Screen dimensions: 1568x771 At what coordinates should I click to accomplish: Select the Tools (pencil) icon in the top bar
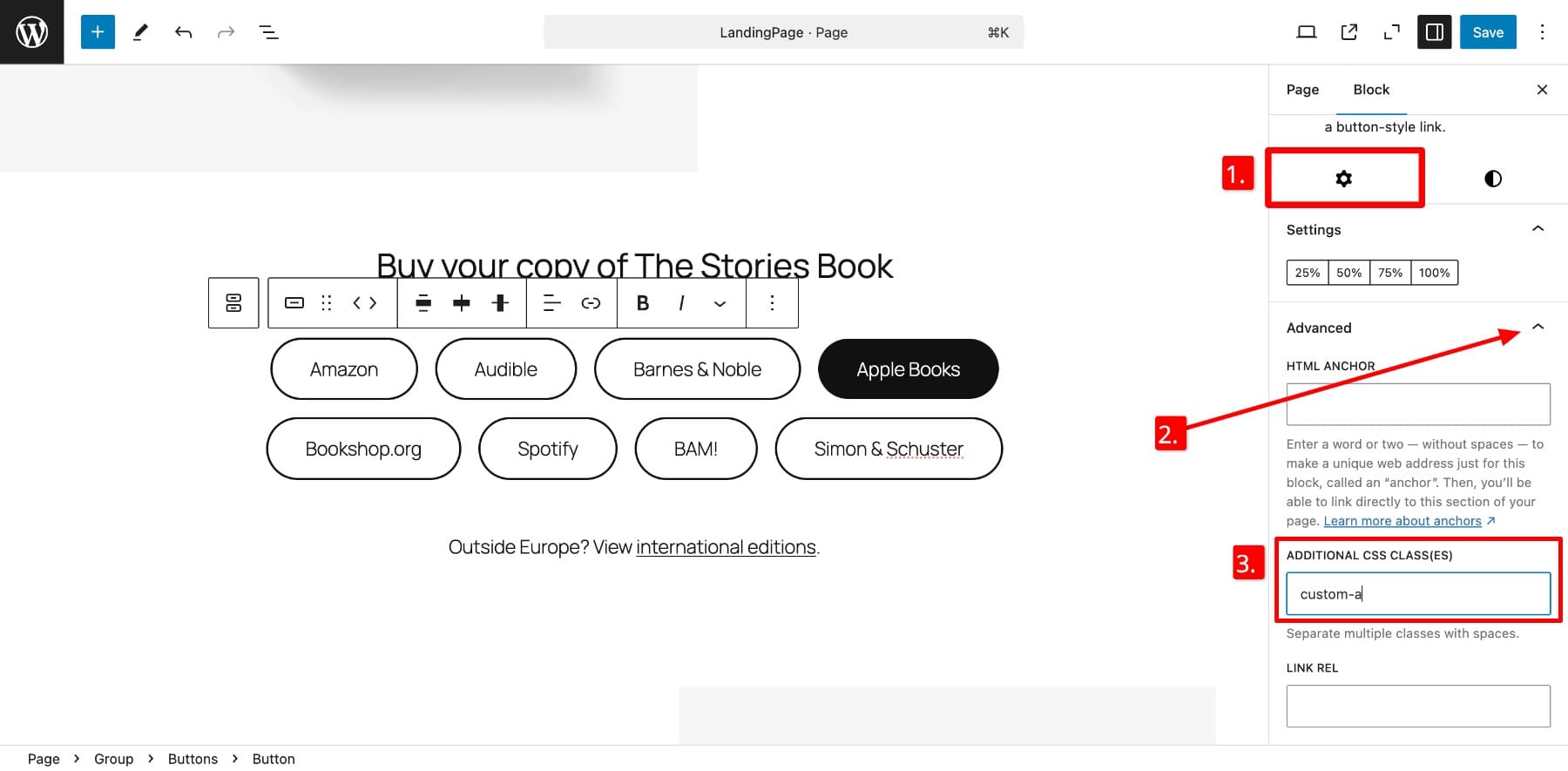pos(140,31)
